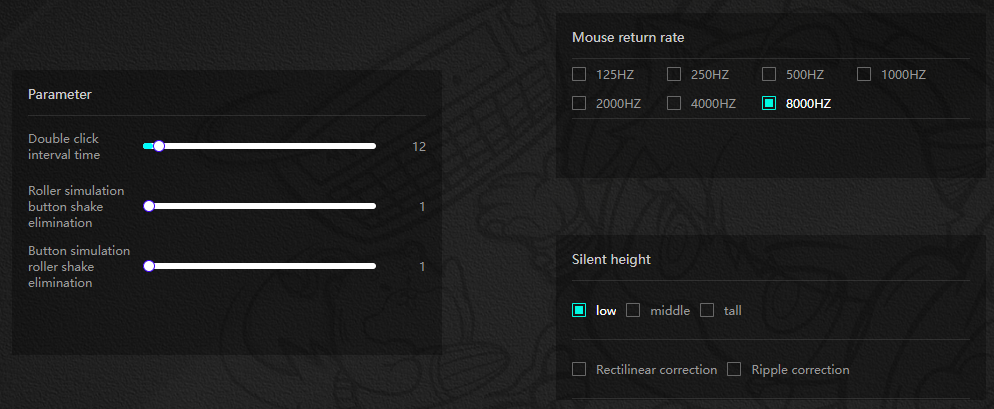The height and width of the screenshot is (409, 994).
Task: Select the 250HZ return rate checkbox
Action: pyautogui.click(x=674, y=74)
